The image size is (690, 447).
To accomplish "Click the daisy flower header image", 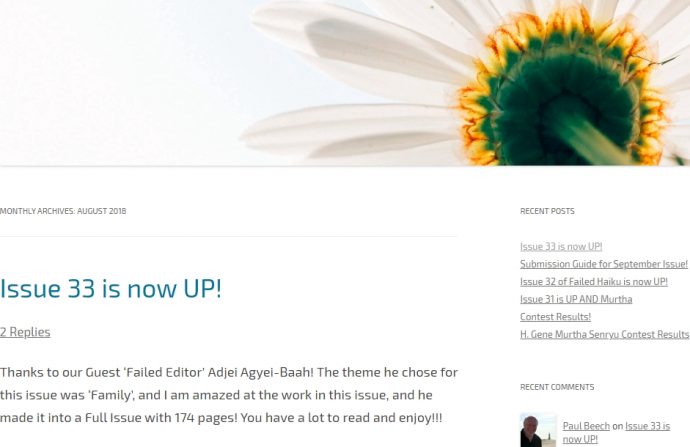I will [345, 83].
